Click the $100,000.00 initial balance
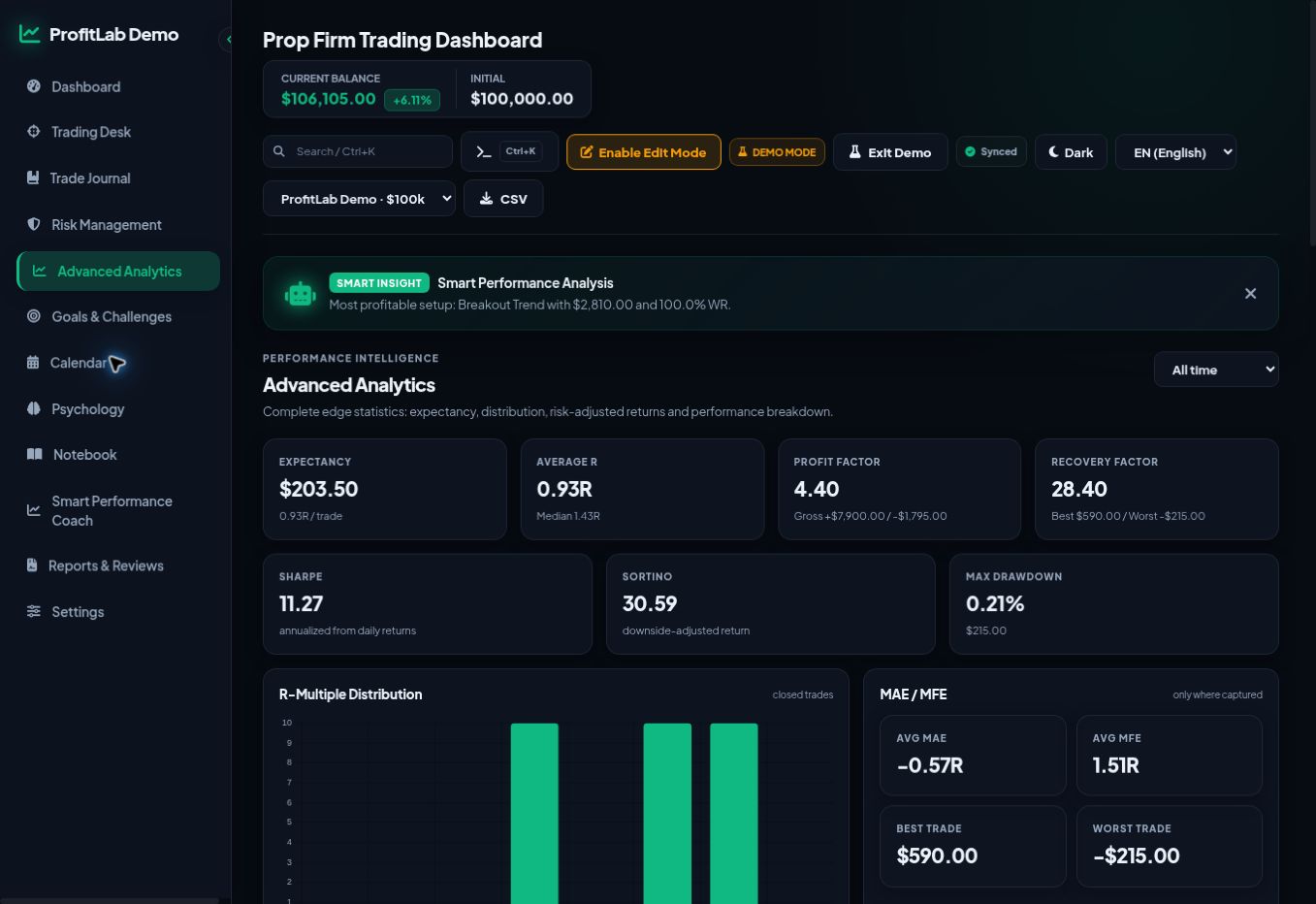 (522, 99)
